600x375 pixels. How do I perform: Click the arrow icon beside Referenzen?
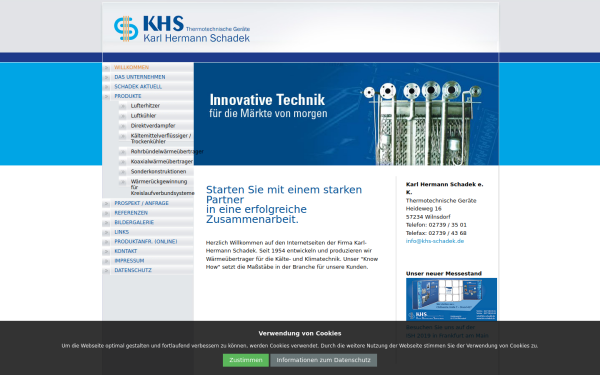point(106,213)
